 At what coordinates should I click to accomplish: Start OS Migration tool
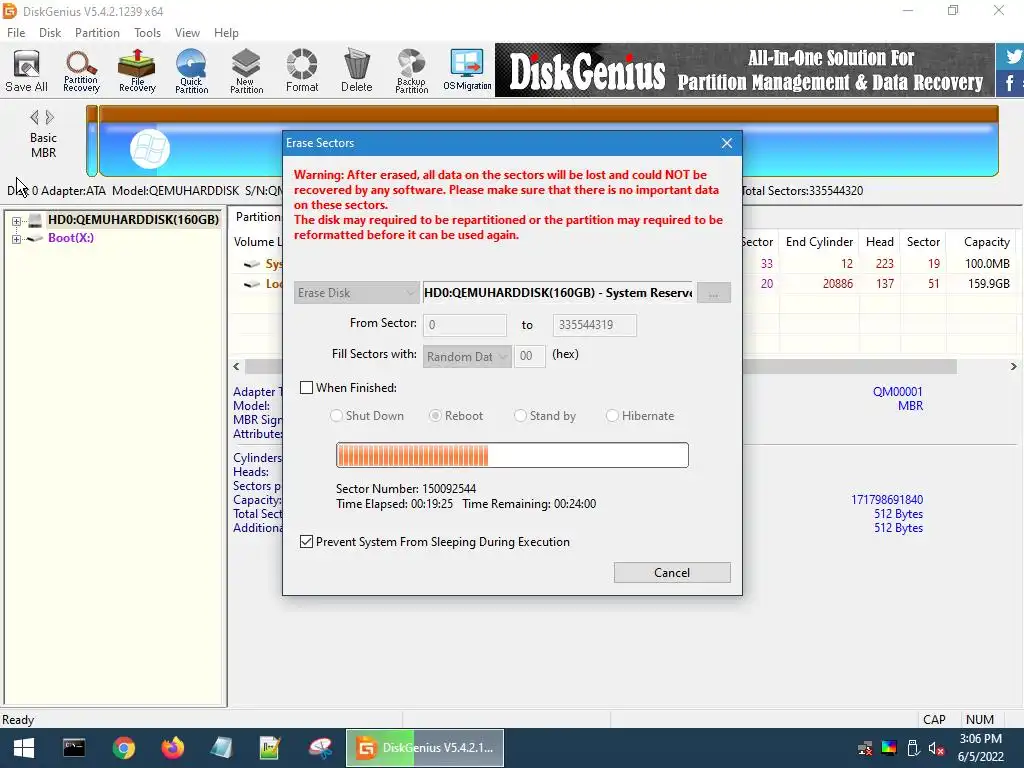pyautogui.click(x=467, y=71)
